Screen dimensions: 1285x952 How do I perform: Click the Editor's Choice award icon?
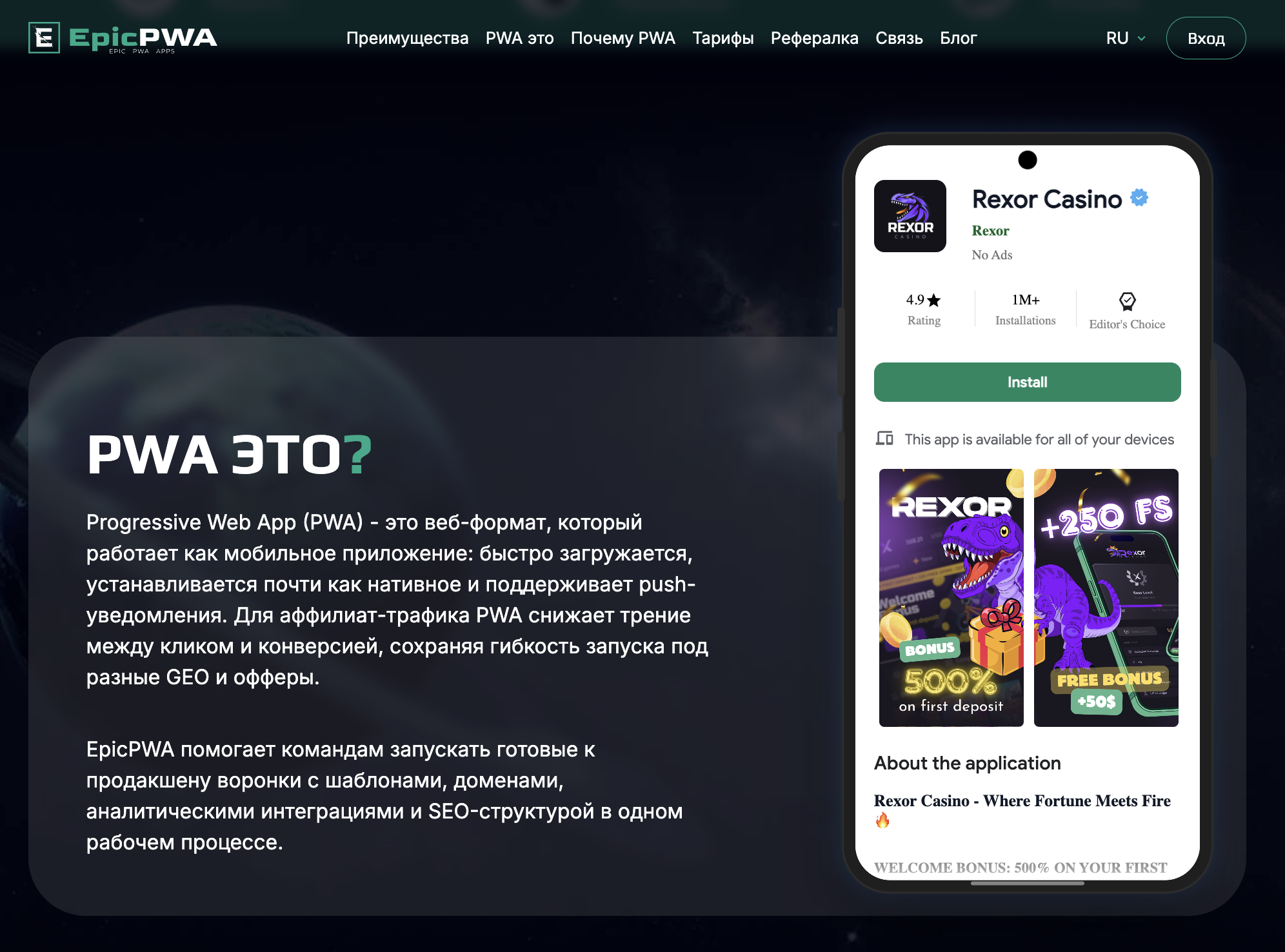pos(1127,301)
